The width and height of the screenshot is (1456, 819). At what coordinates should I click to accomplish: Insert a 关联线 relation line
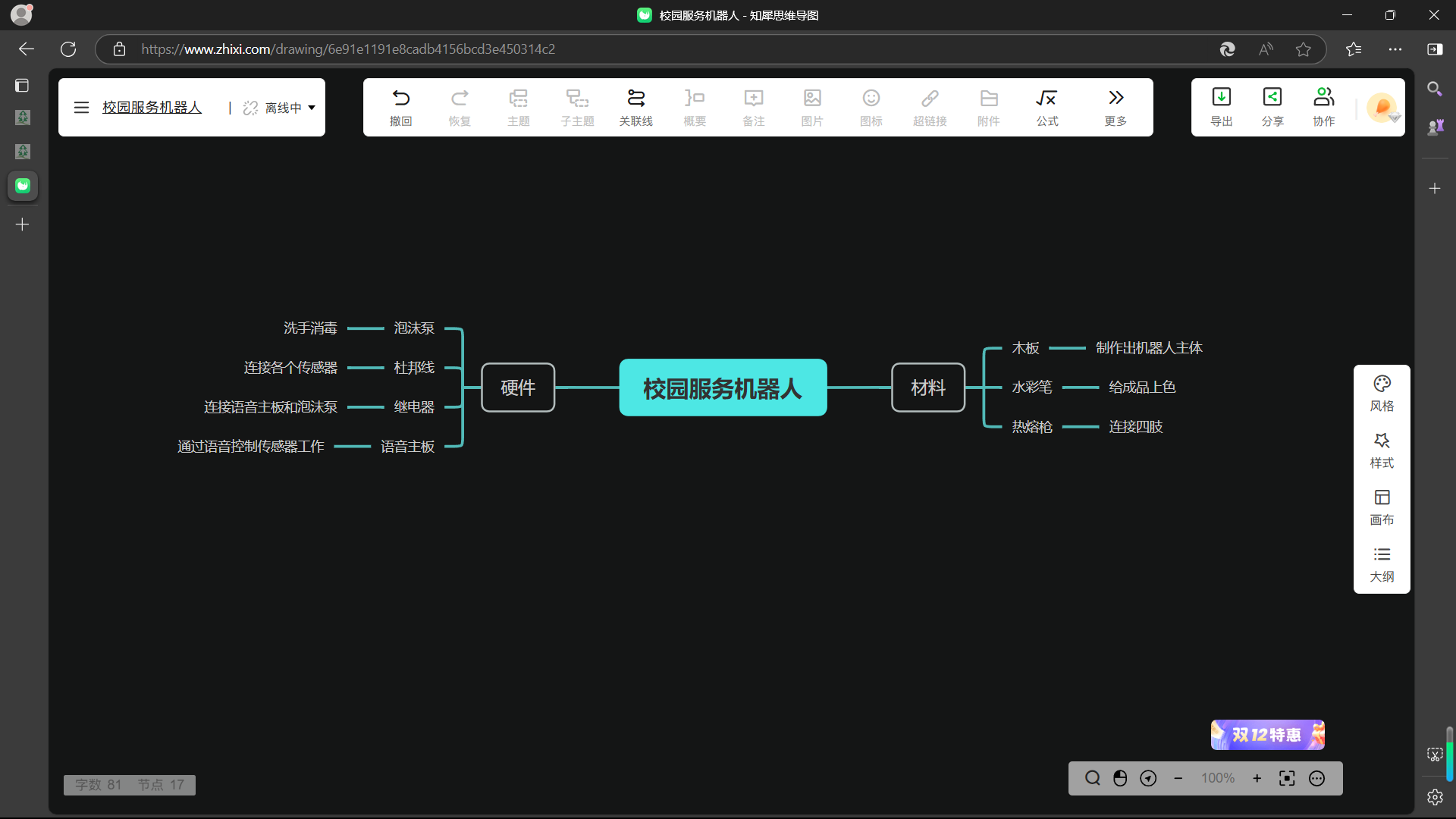635,107
